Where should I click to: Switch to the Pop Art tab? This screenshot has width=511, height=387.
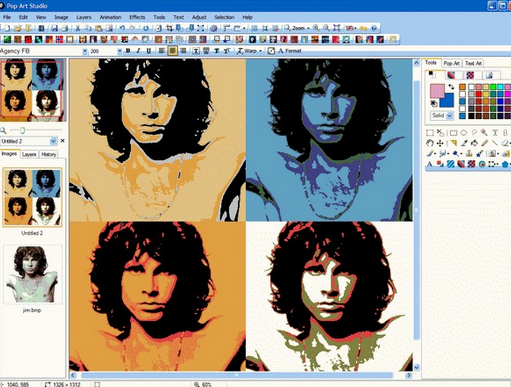(x=452, y=63)
